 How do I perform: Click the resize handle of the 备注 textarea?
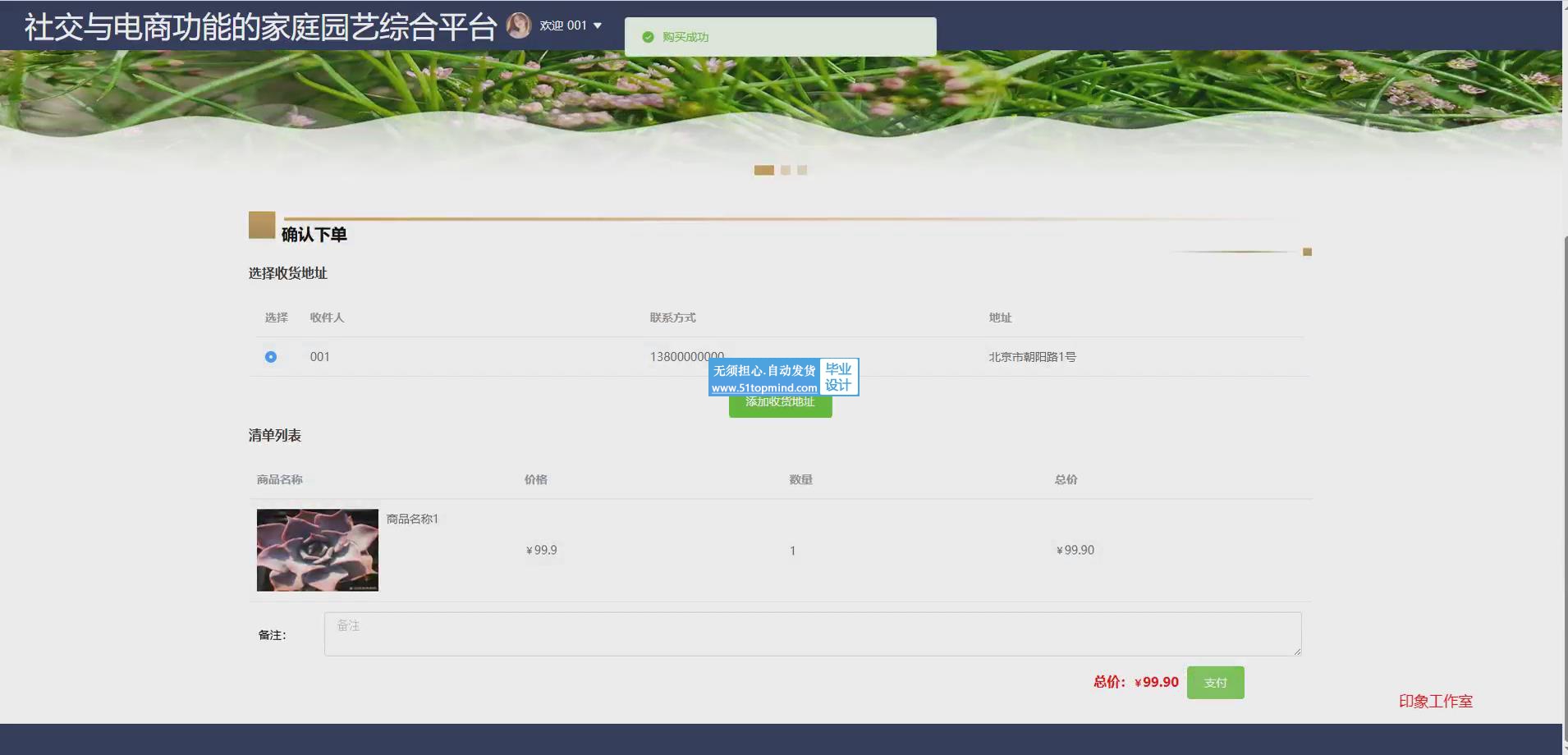tap(1297, 652)
